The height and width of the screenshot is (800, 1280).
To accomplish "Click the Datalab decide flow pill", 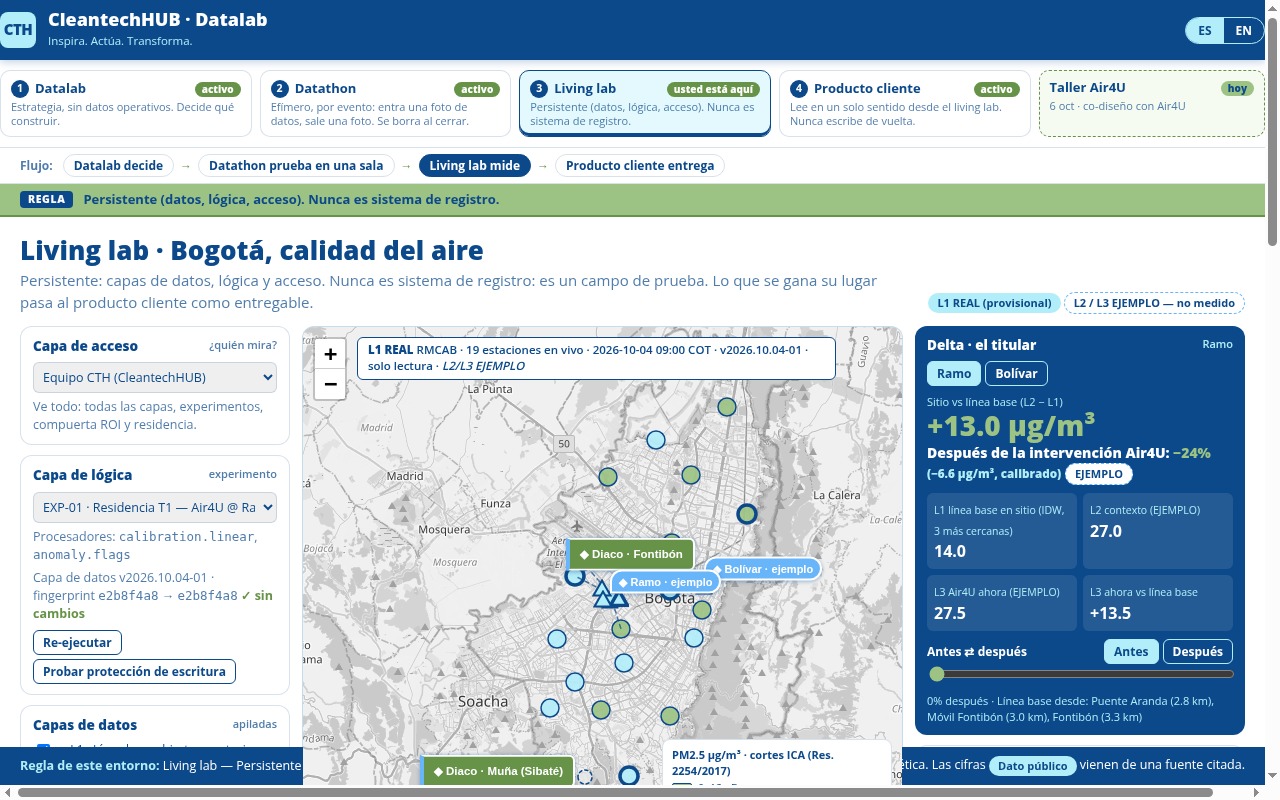I will pos(118,166).
